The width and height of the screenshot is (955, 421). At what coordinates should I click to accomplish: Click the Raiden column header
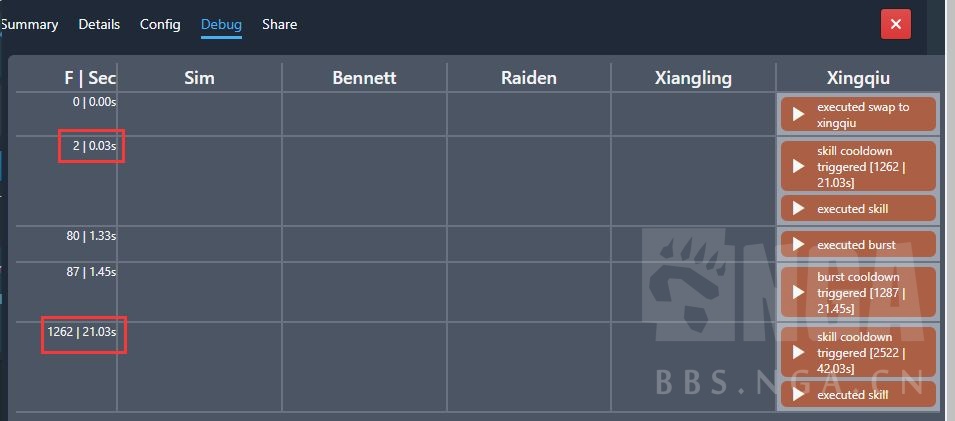click(x=529, y=78)
